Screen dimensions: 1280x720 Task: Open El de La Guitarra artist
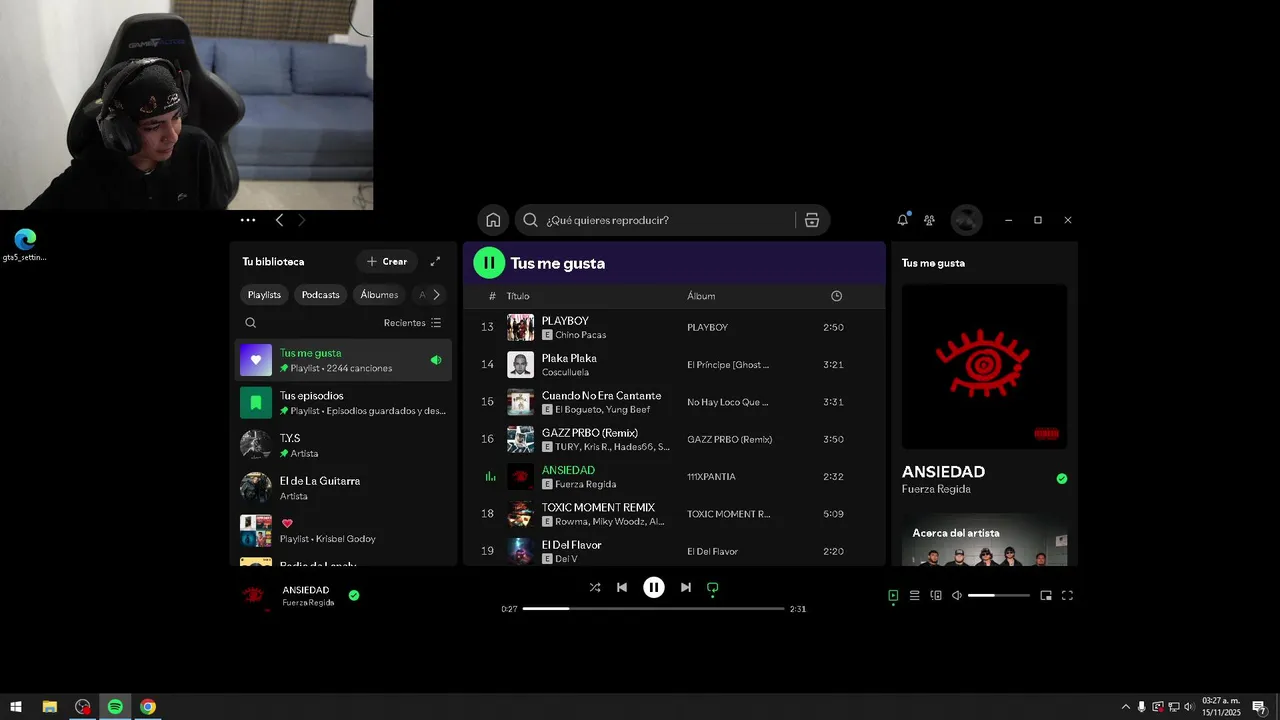pos(343,488)
